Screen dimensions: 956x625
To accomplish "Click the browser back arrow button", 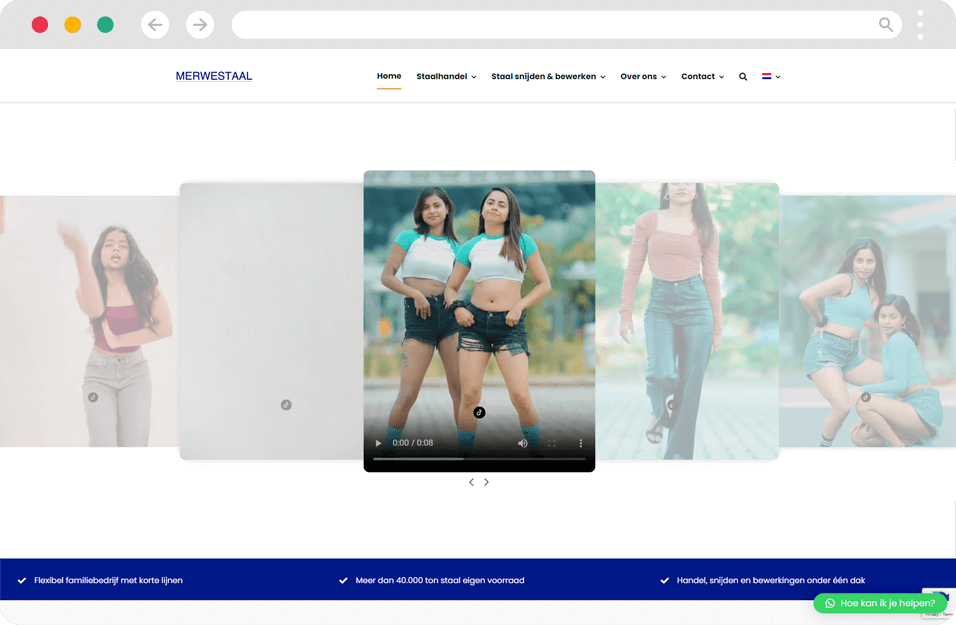I will 155,25.
